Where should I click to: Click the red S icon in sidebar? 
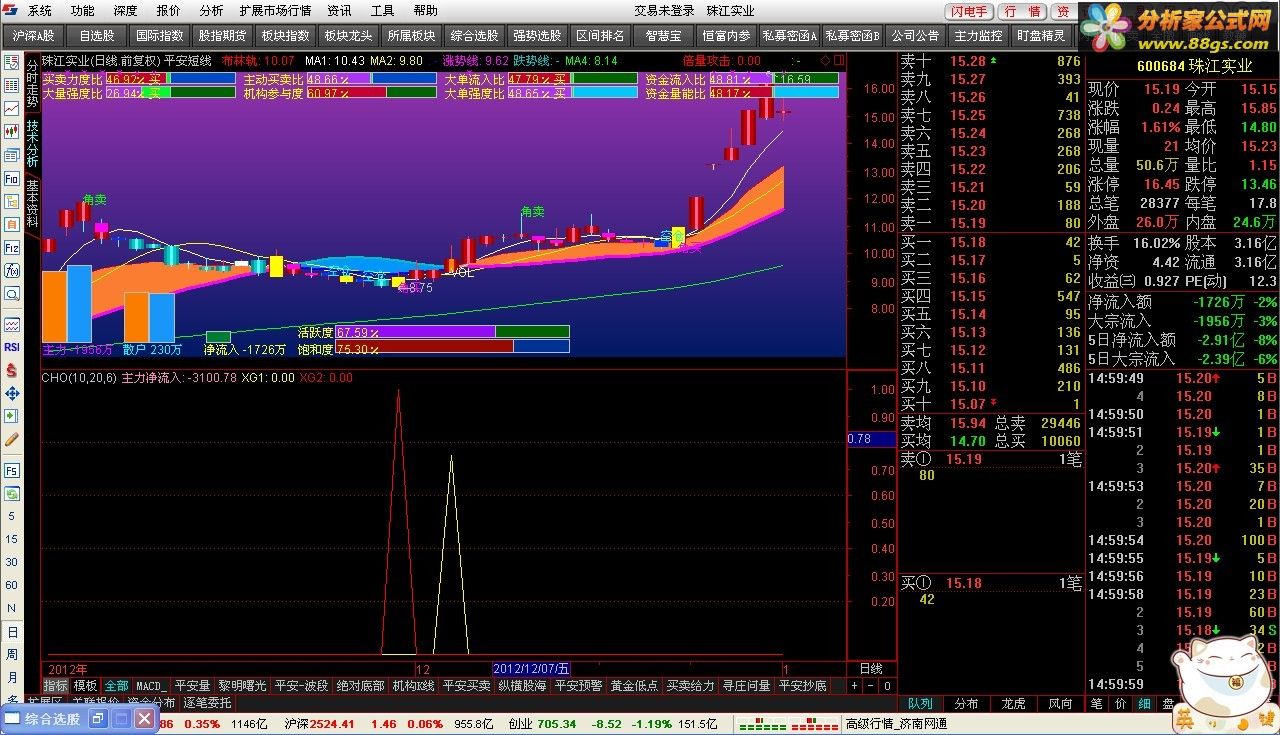[x=12, y=370]
